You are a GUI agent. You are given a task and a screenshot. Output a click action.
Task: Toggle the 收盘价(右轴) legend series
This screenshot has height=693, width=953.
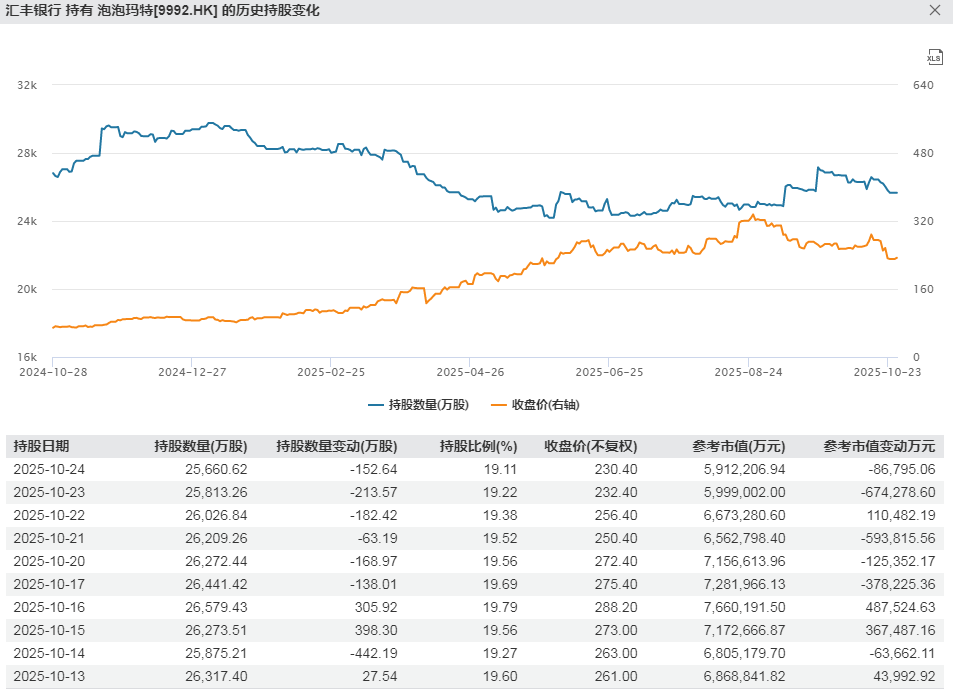click(x=536, y=405)
